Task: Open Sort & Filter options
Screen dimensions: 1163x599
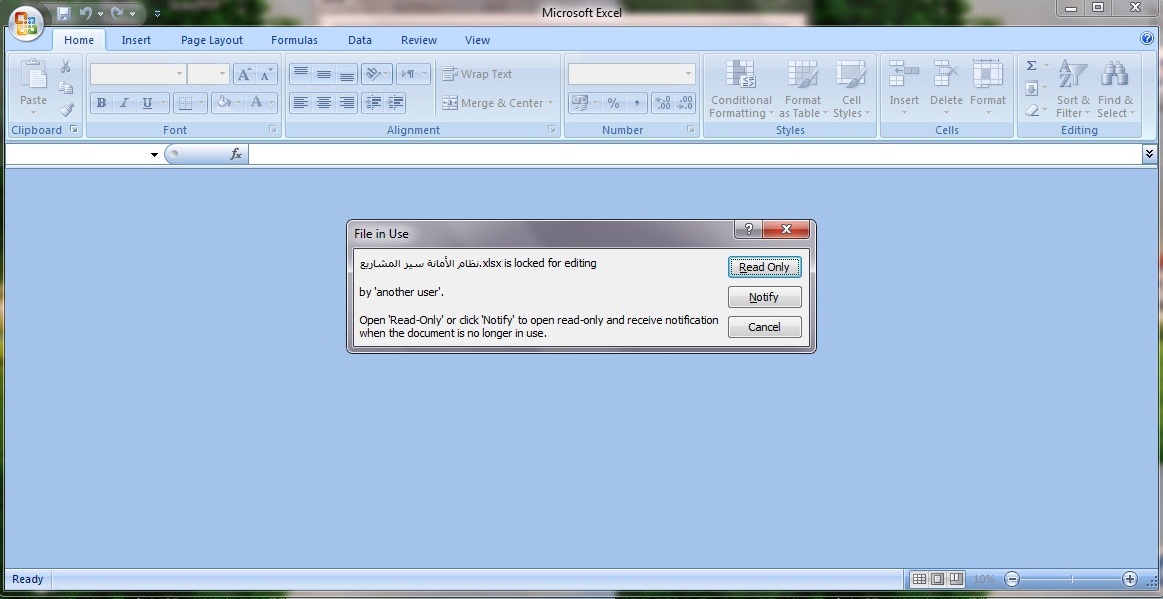Action: point(1073,89)
